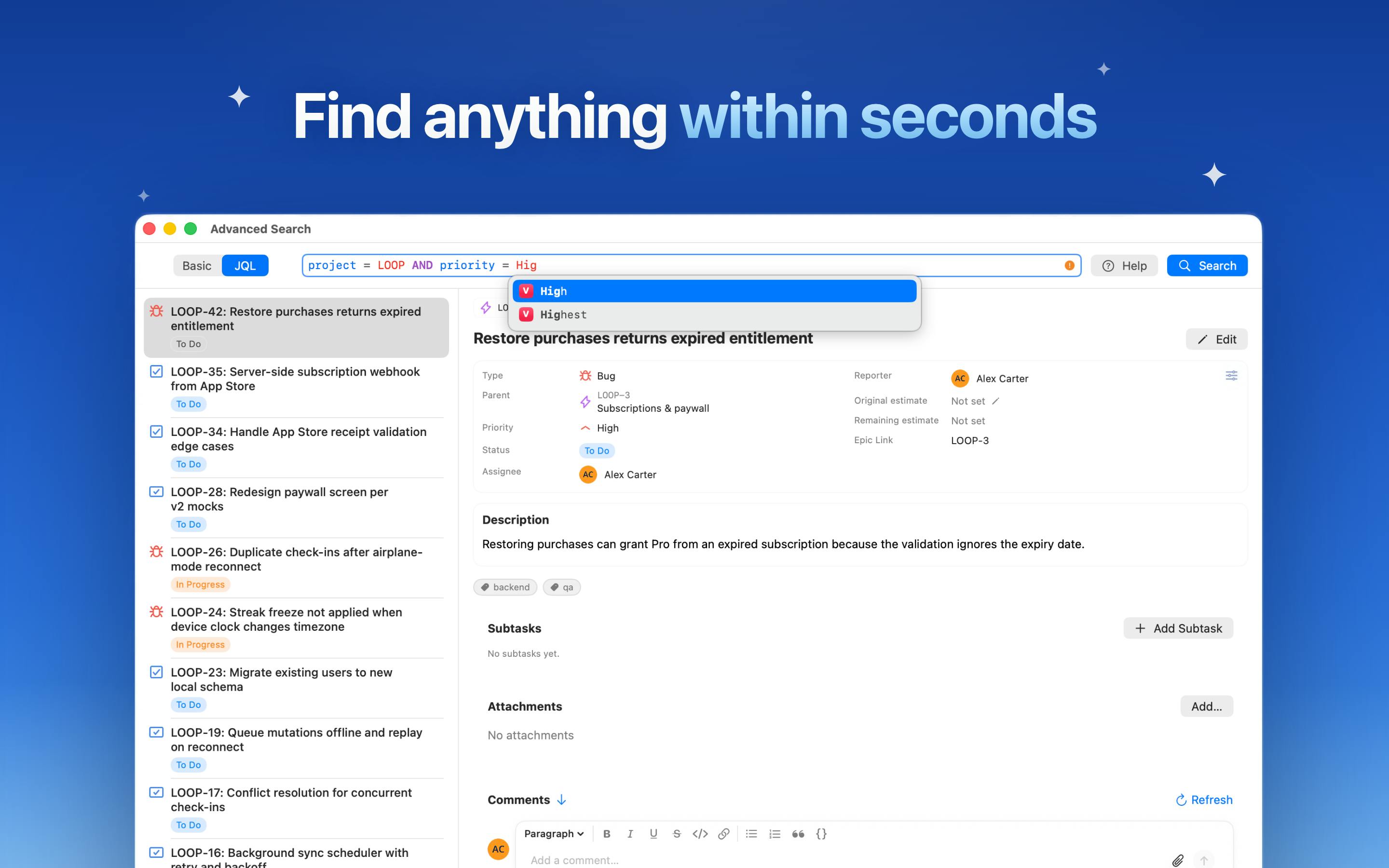
Task: Open the Paragraph style dropdown
Action: (553, 834)
